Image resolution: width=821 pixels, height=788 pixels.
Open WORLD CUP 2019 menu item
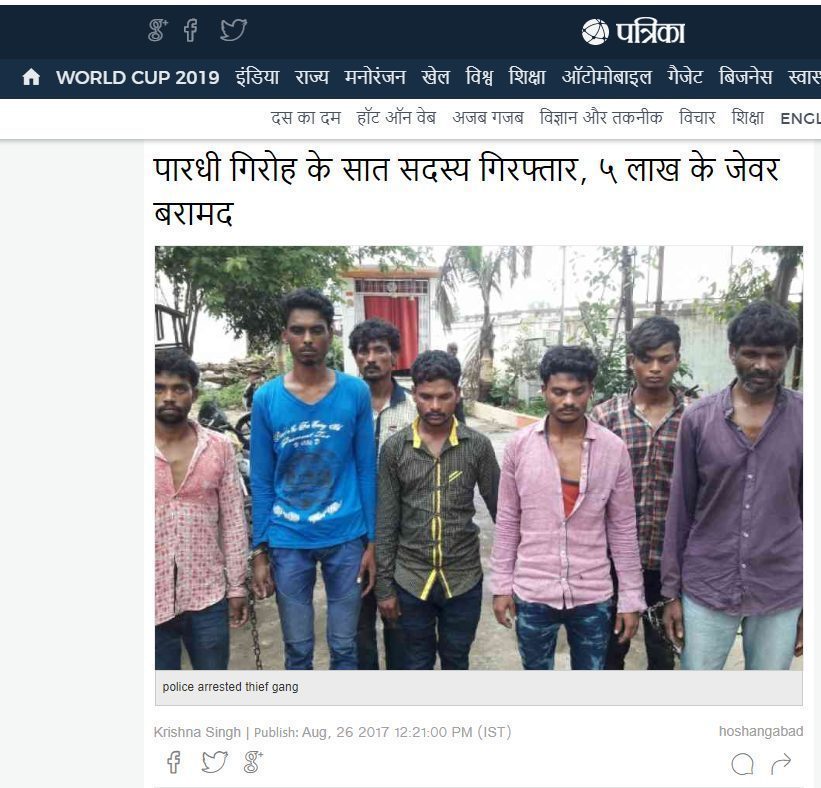click(x=138, y=77)
